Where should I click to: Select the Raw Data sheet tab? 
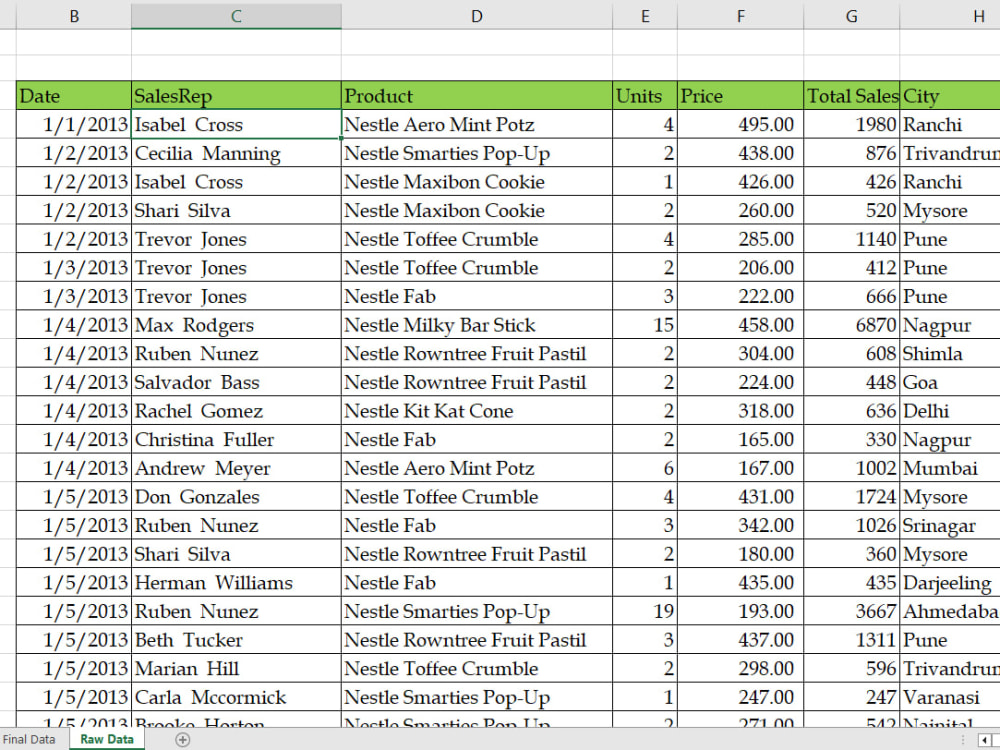(x=106, y=739)
